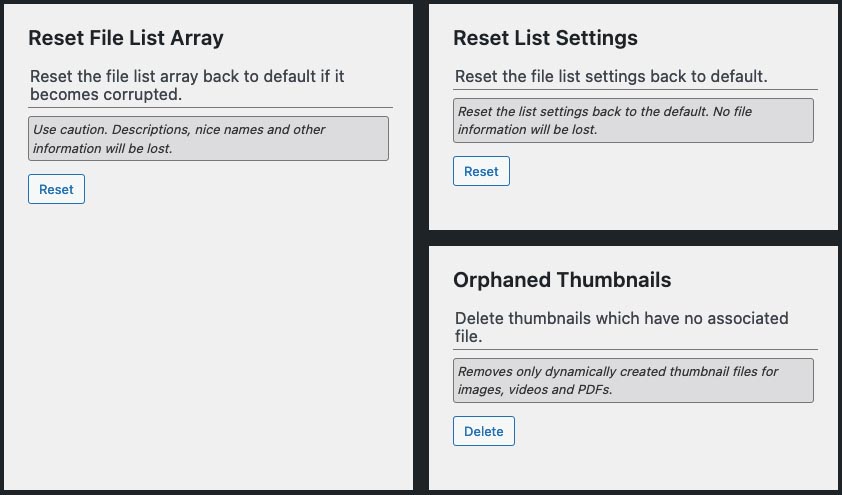Click the word 'file.' under the Orphaned Thumbnails description
Image resolution: width=842 pixels, height=495 pixels.
click(x=468, y=337)
